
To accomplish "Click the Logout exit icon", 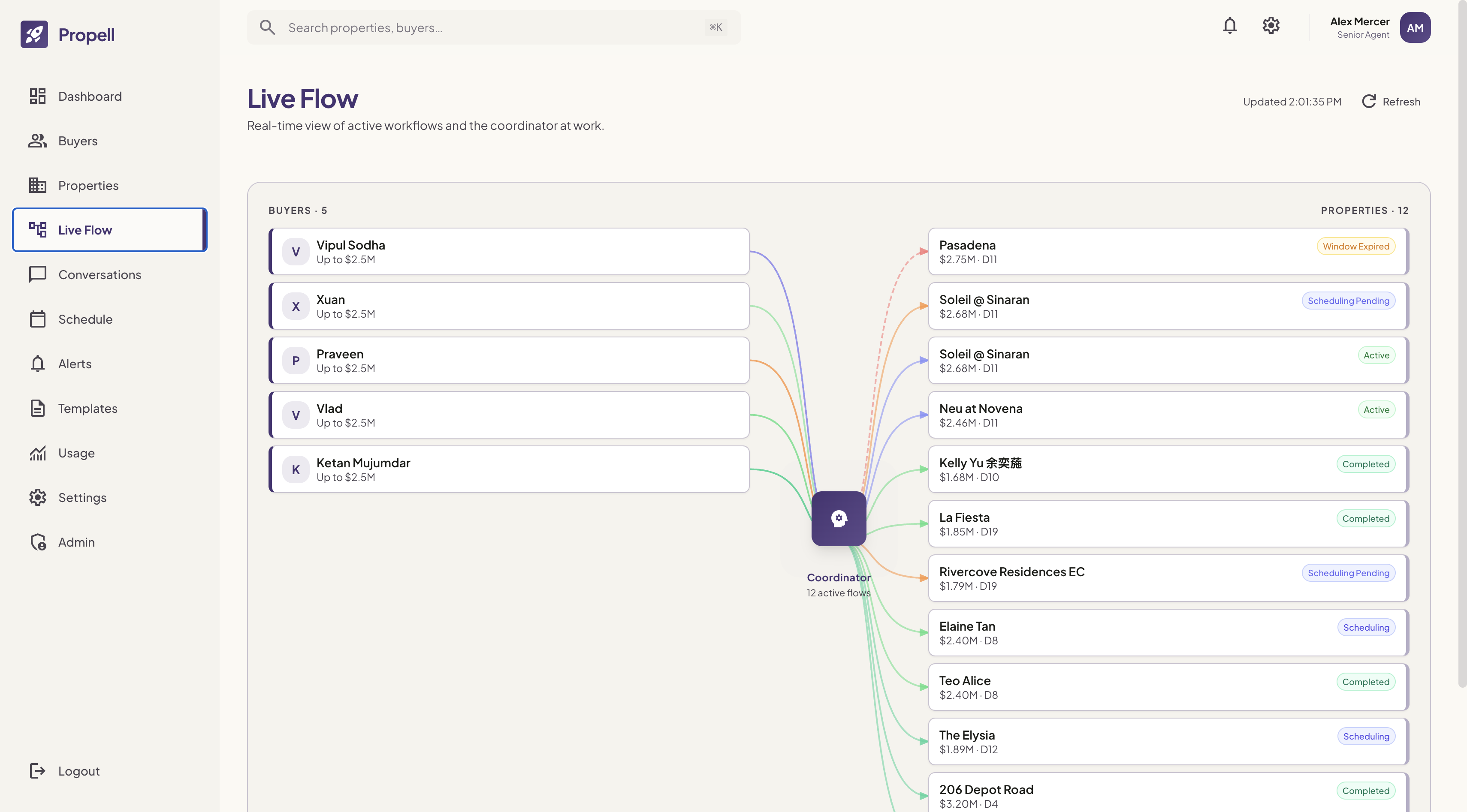I will coord(38,770).
